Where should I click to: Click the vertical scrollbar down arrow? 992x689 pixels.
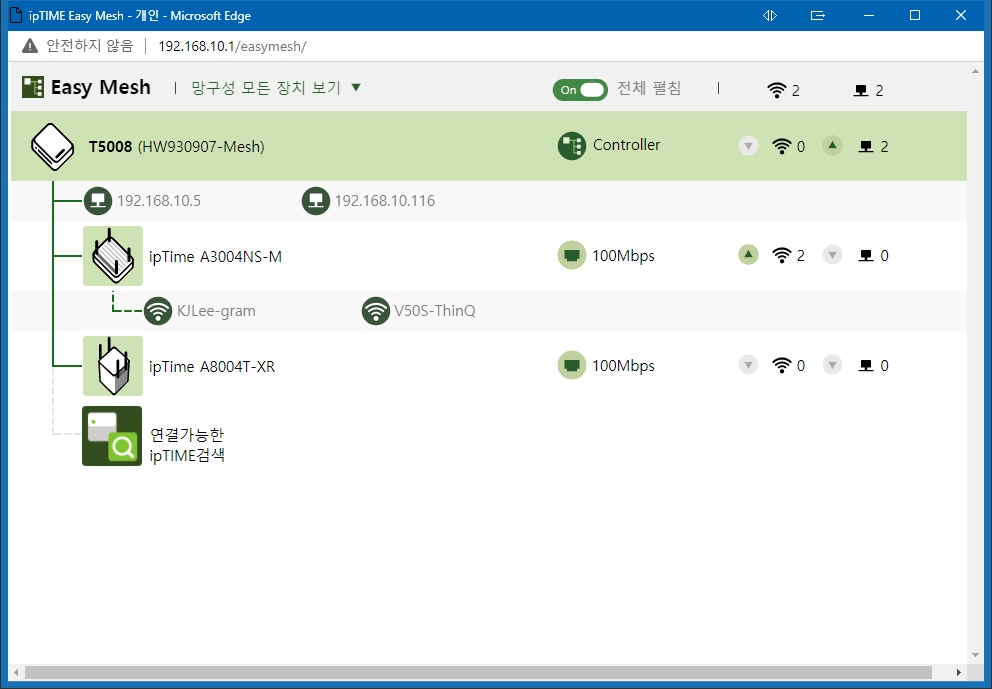click(975, 655)
